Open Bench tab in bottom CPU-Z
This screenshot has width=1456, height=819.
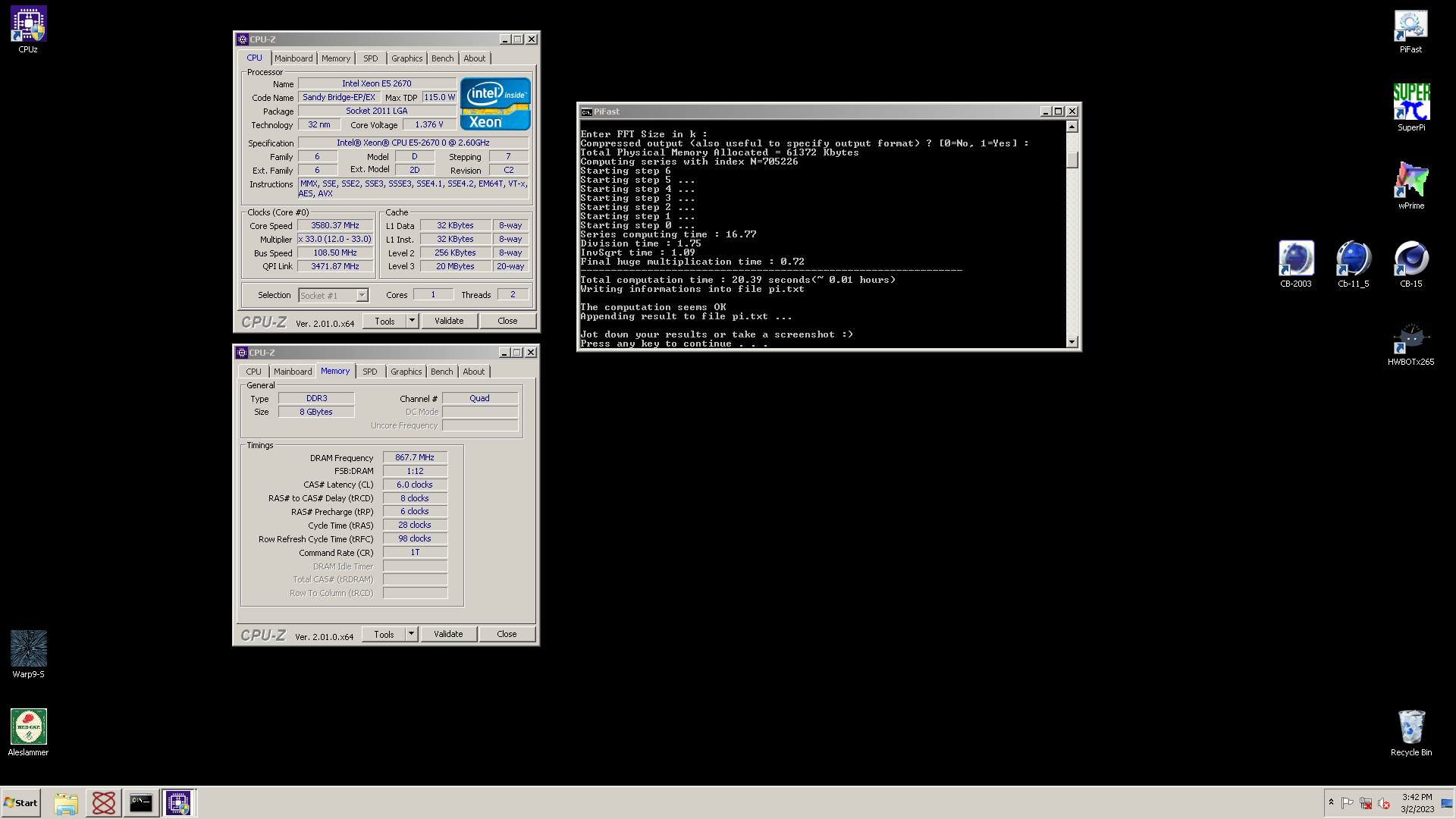(442, 372)
